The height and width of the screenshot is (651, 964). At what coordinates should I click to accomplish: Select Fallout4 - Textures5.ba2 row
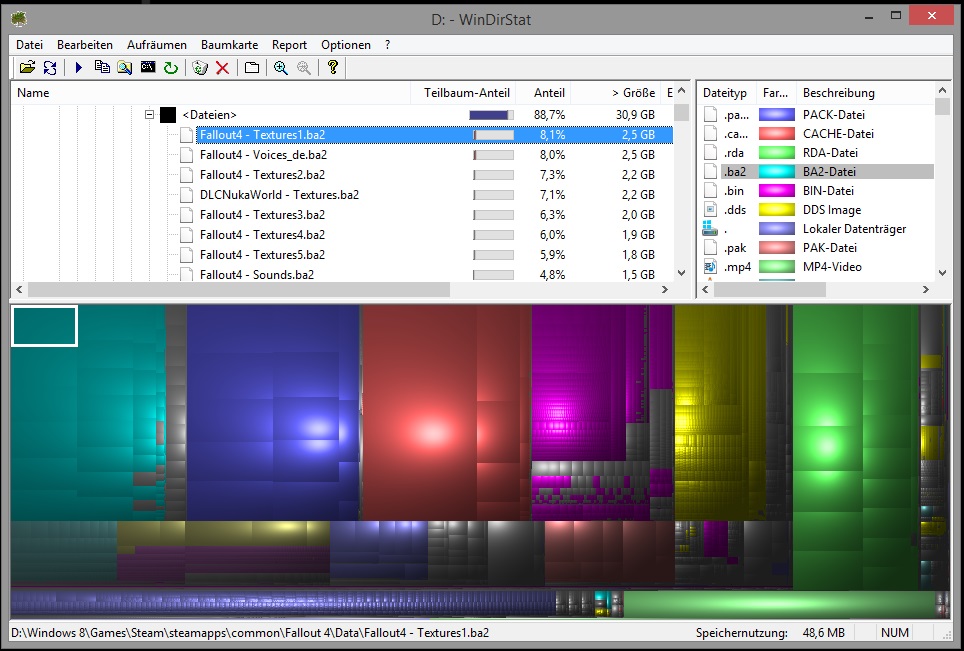click(420, 254)
